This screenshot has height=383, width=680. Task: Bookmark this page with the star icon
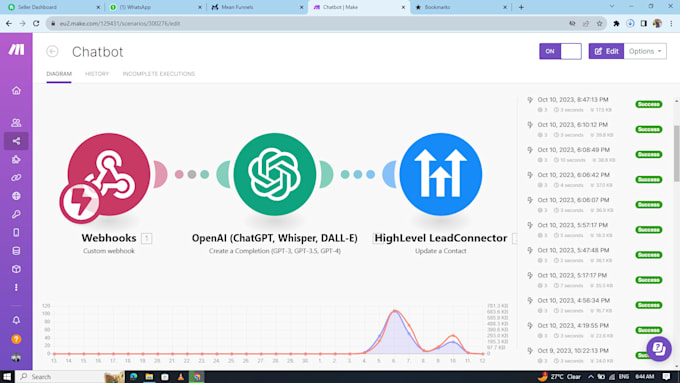tap(600, 23)
